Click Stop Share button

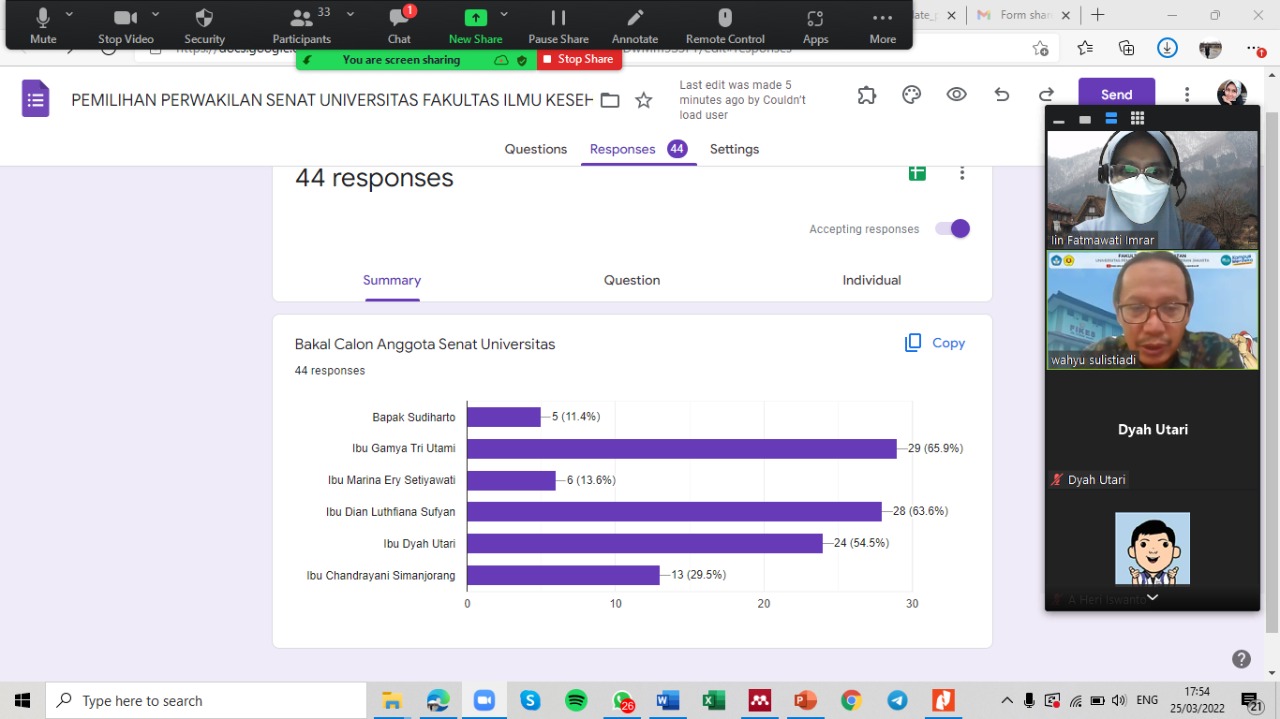pyautogui.click(x=579, y=60)
